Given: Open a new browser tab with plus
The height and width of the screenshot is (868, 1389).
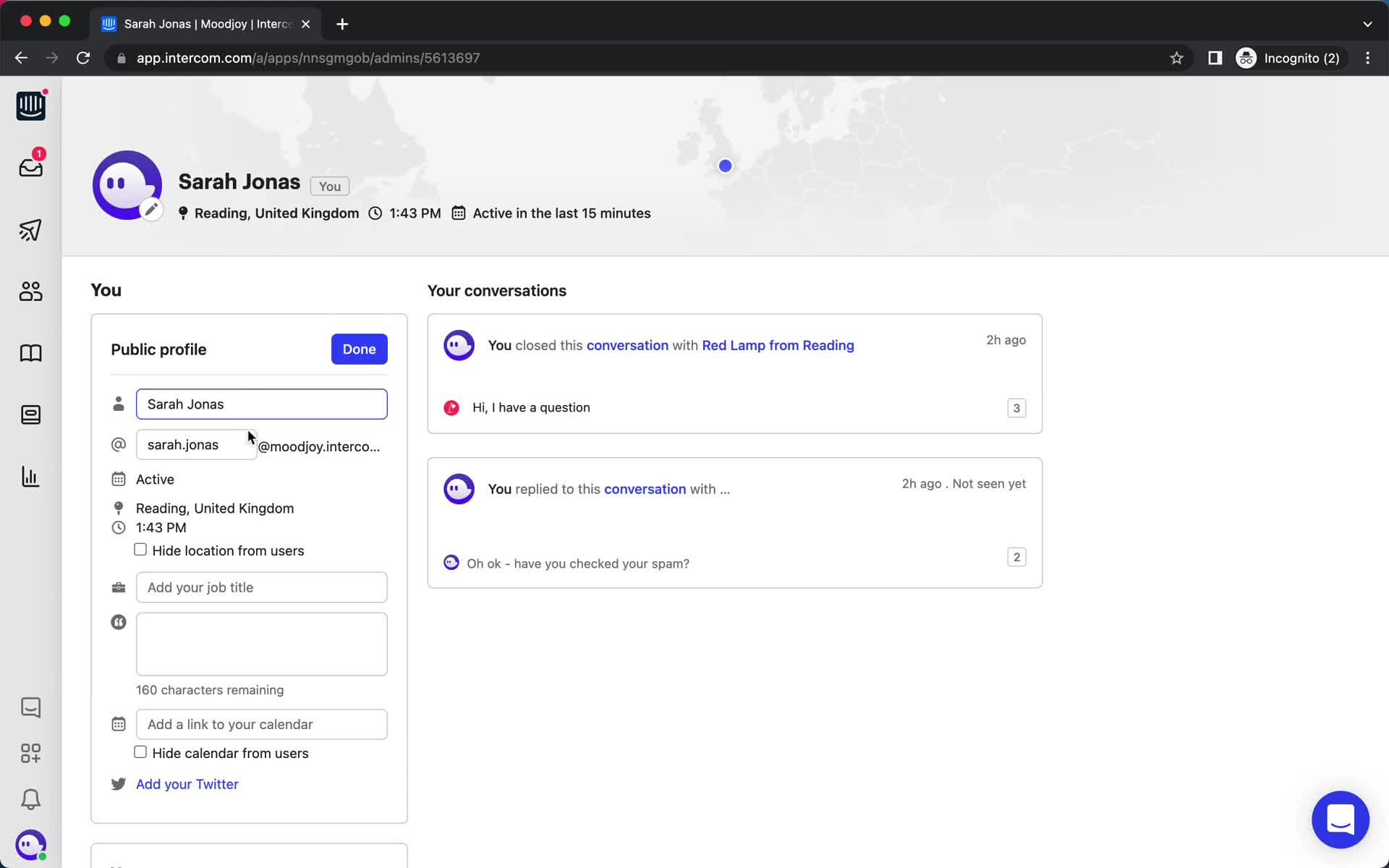Looking at the screenshot, I should [x=342, y=24].
